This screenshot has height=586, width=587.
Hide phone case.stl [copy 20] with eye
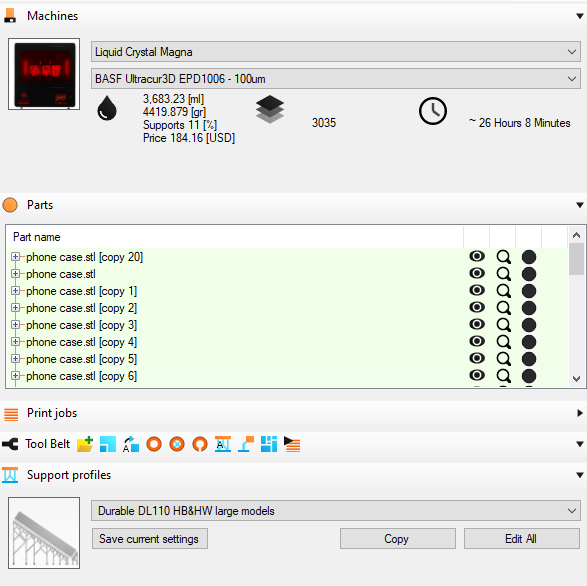click(x=477, y=256)
